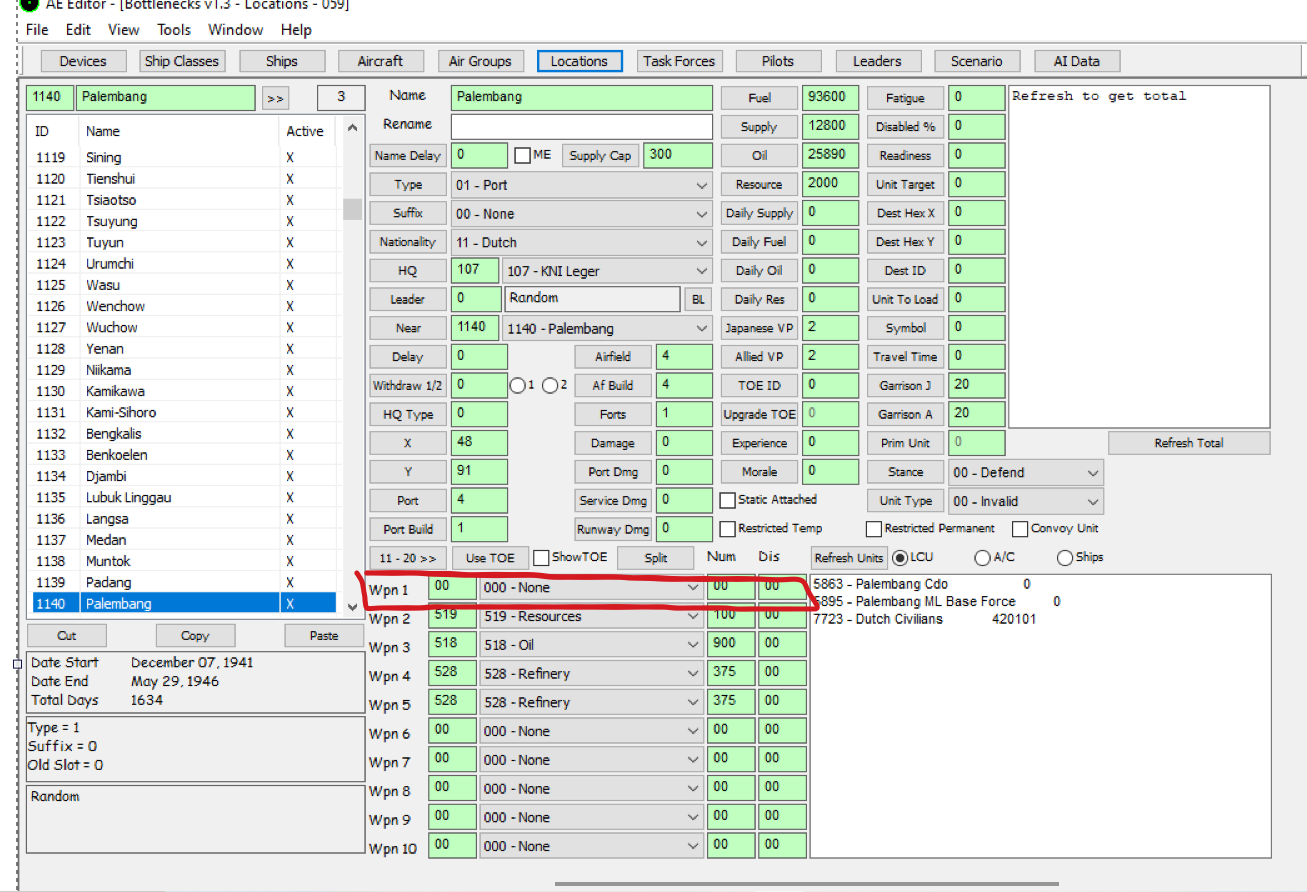Click the >> next location button
Screen dimensions: 1307x892
[274, 98]
